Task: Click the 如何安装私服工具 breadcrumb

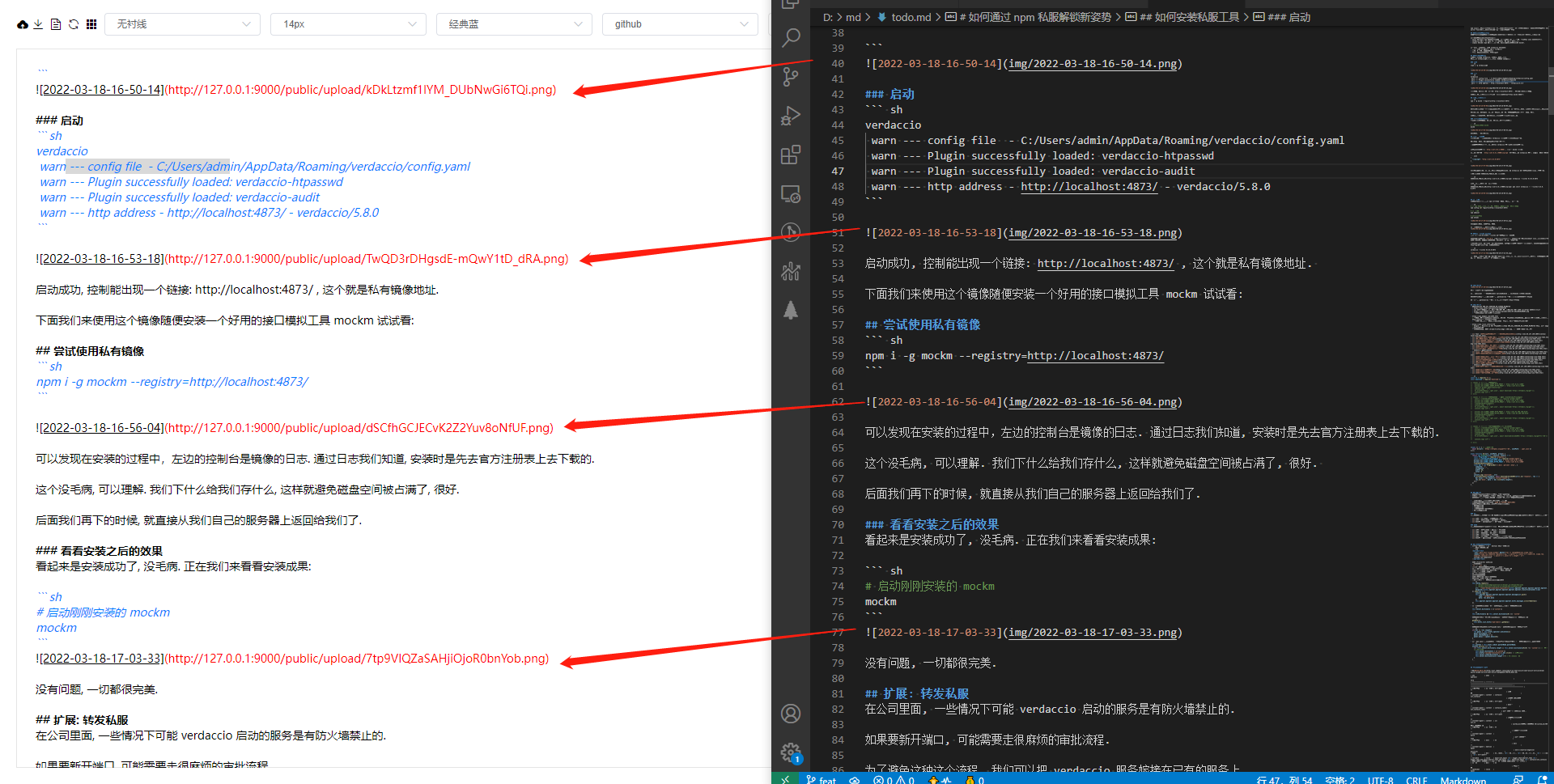Action: tap(1182, 17)
